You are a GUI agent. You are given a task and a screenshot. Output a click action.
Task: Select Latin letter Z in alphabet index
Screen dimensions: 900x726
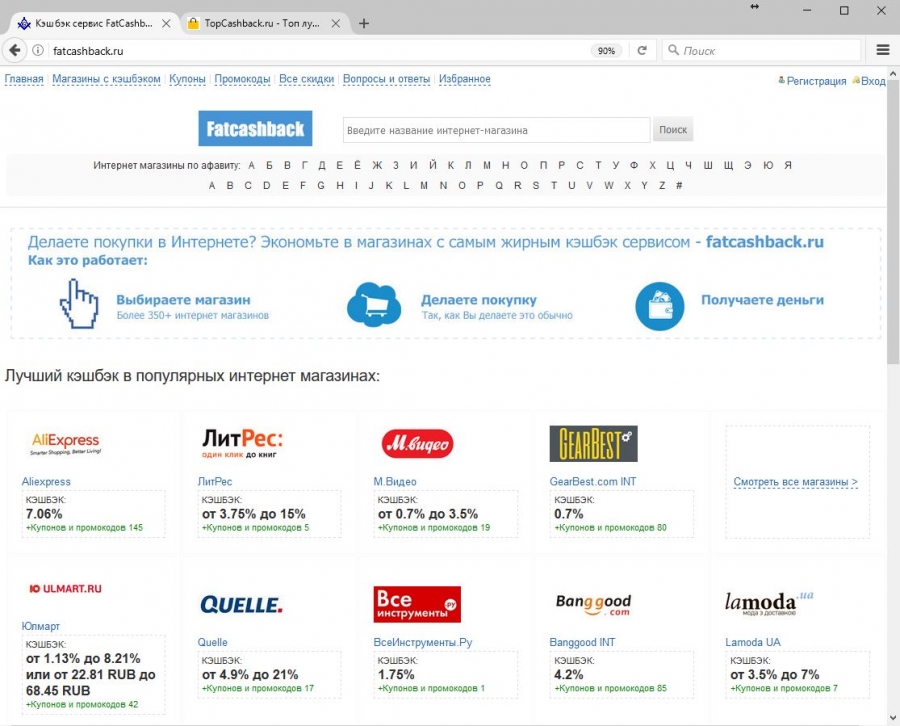662,185
